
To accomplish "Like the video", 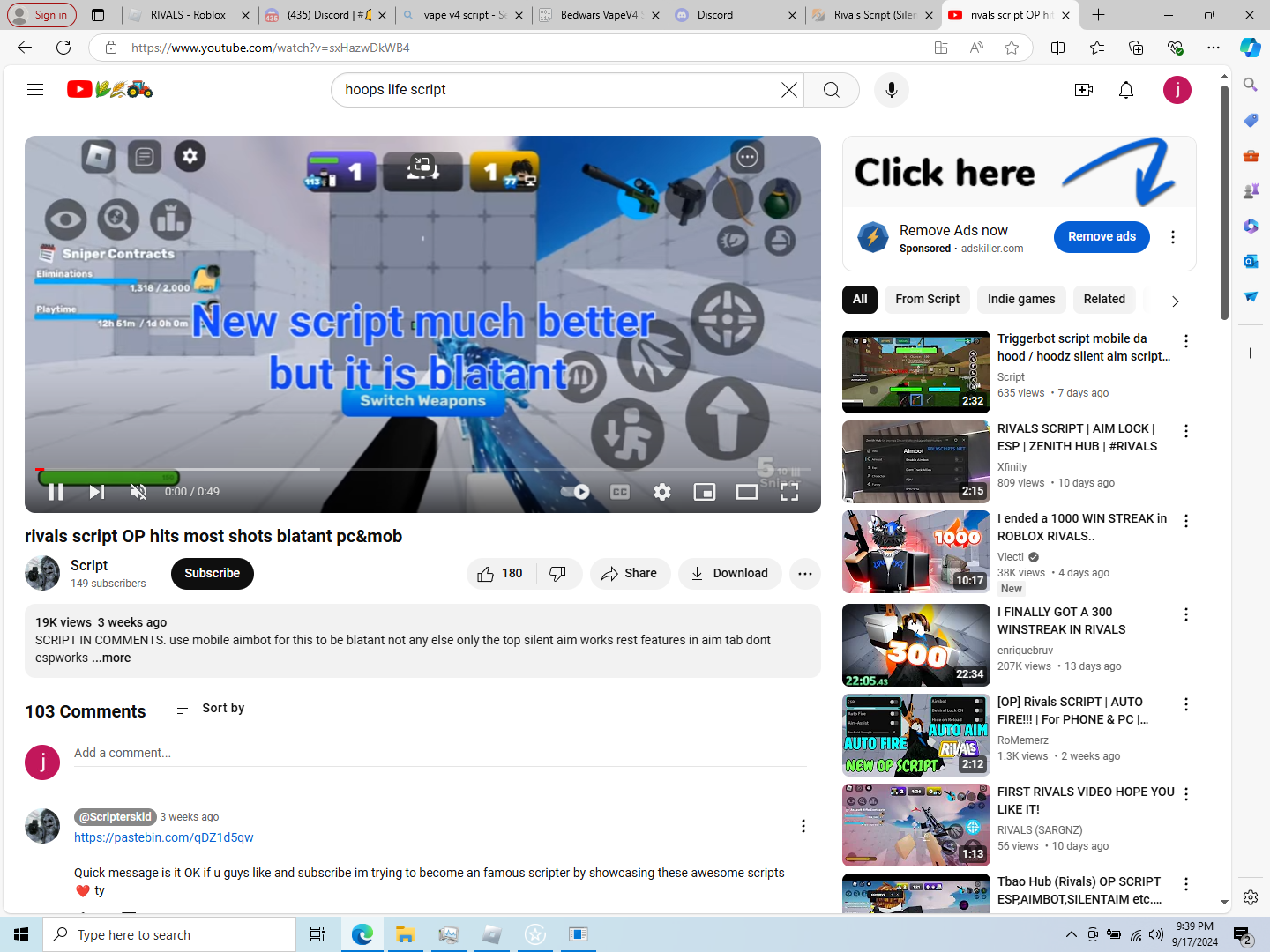I will (500, 574).
